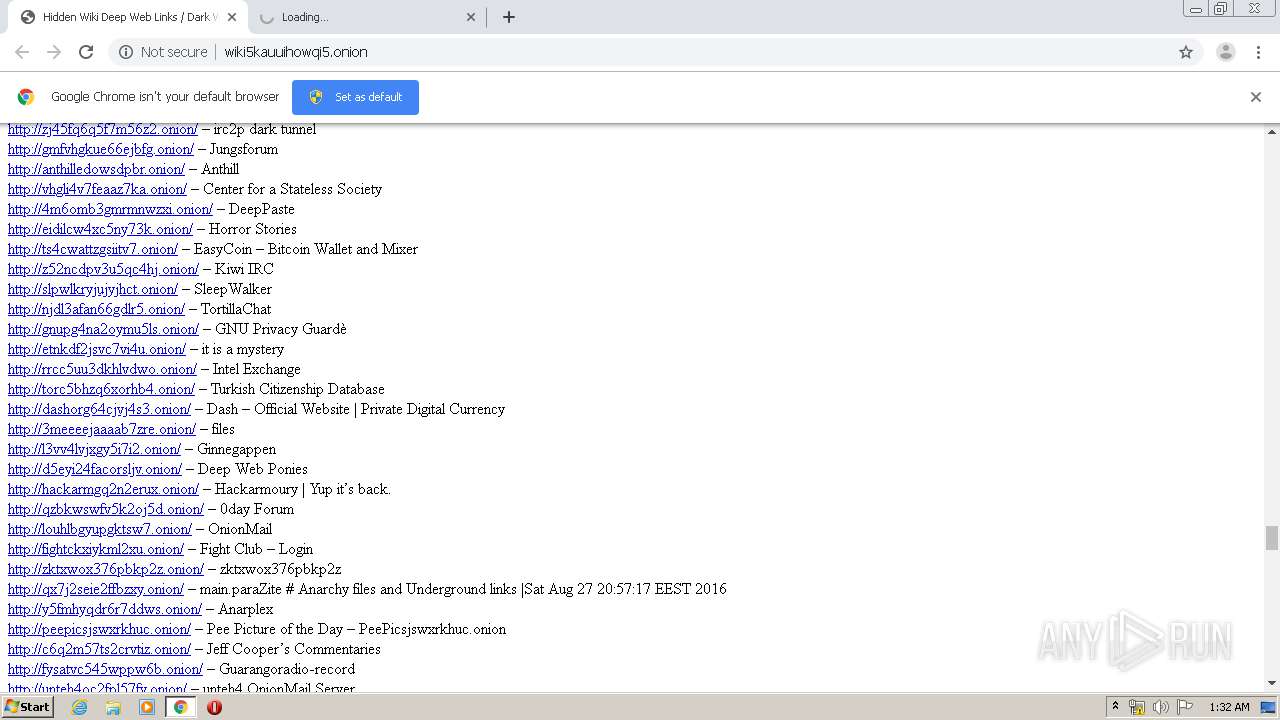
Task: Open the Windows Start menu
Action: pos(27,707)
